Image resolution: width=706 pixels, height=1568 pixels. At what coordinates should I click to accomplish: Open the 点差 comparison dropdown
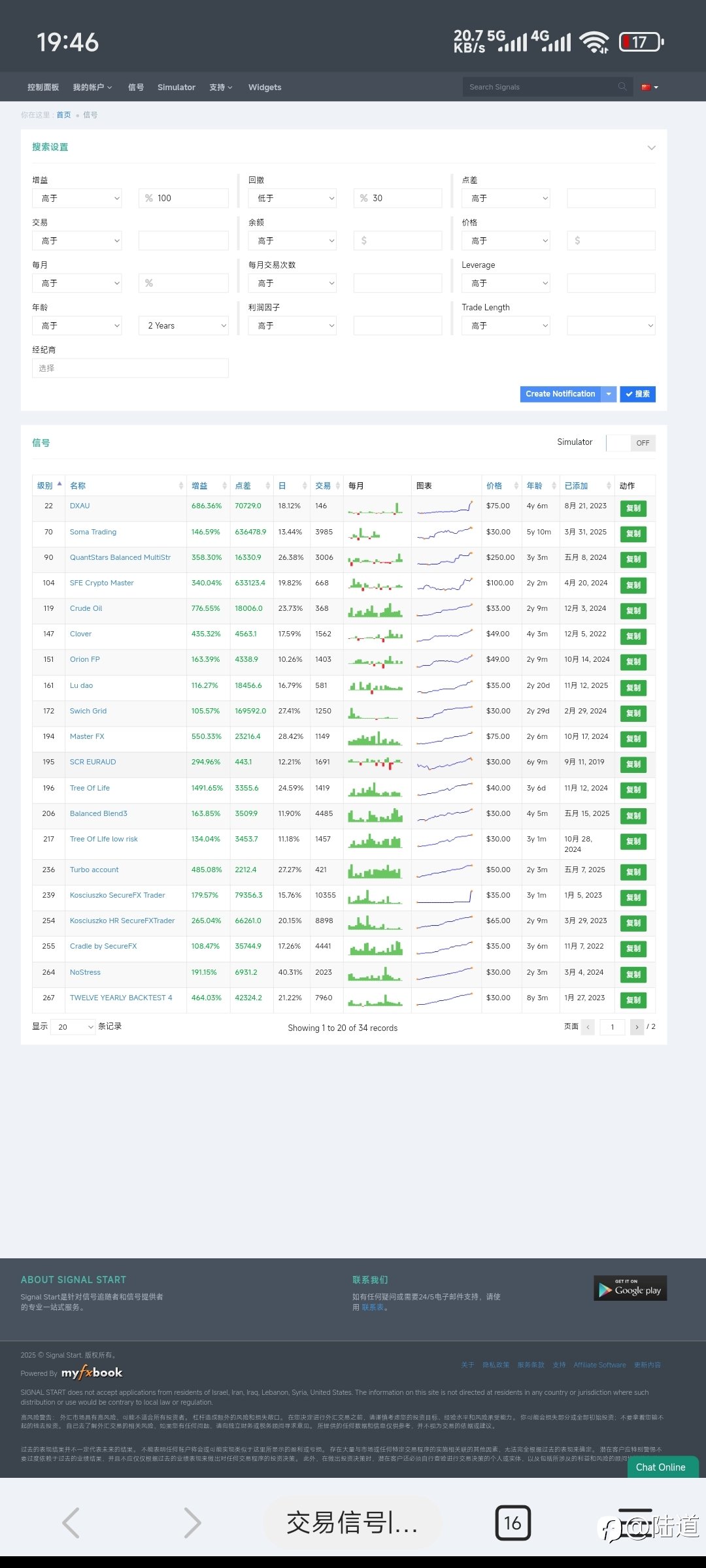[506, 198]
